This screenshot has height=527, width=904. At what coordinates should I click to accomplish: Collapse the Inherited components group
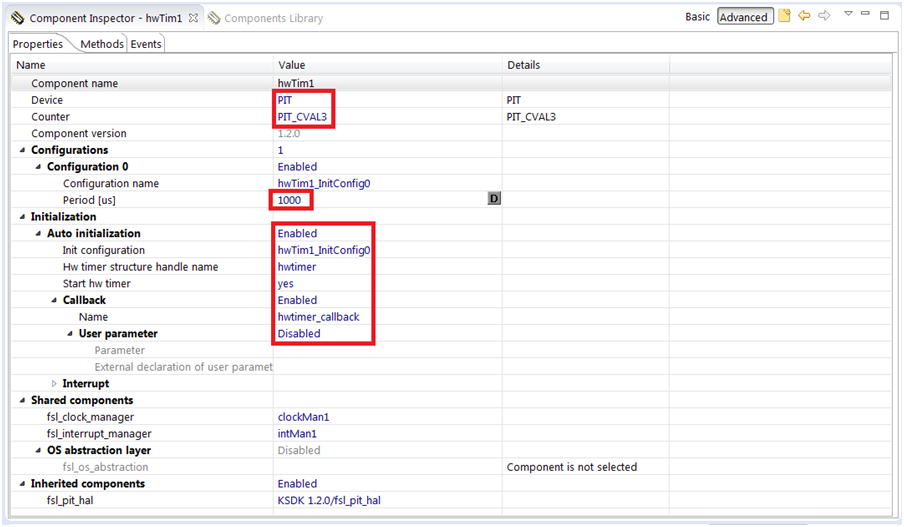tap(22, 484)
